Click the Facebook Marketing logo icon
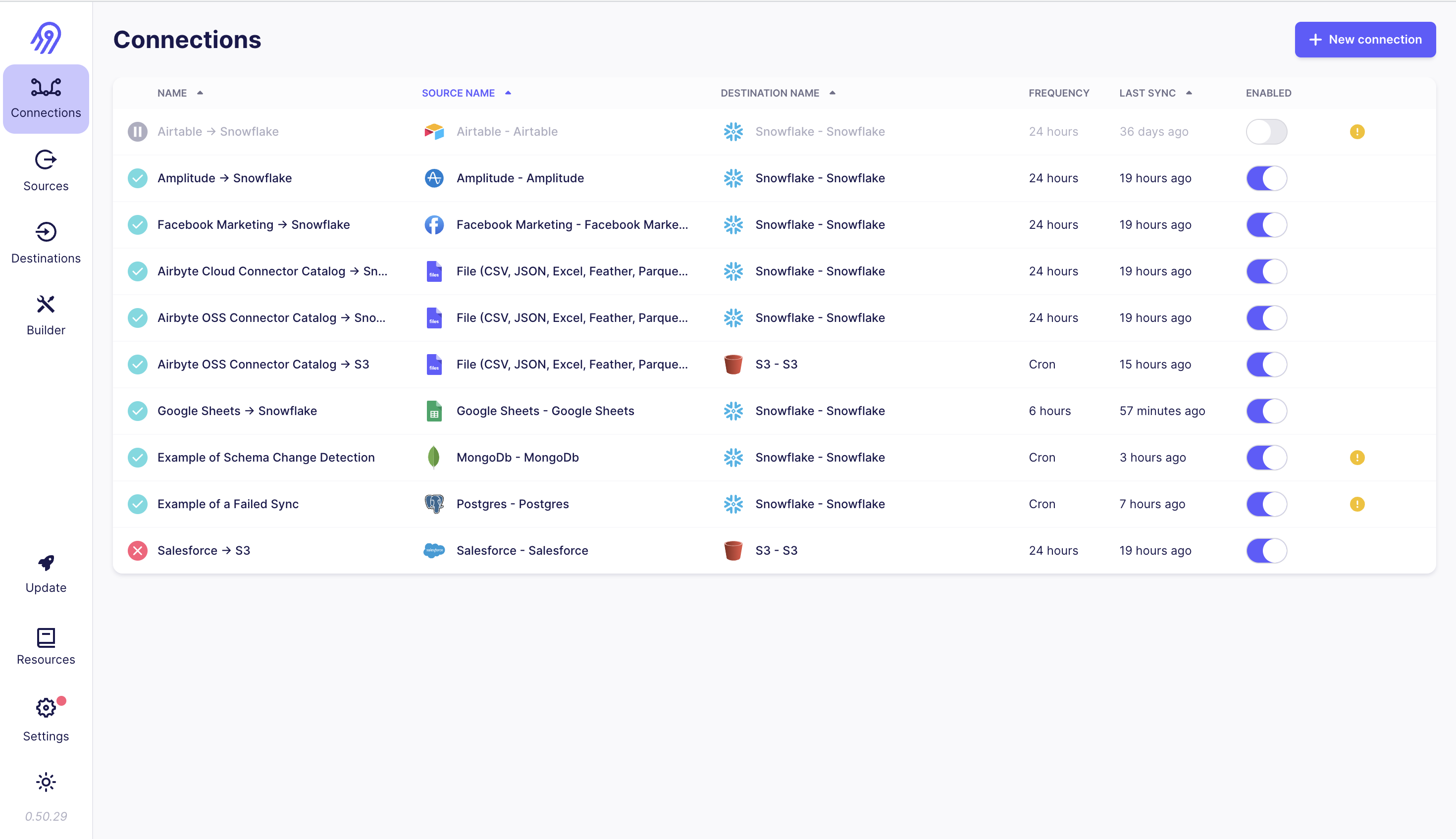The height and width of the screenshot is (839, 1456). pos(434,225)
